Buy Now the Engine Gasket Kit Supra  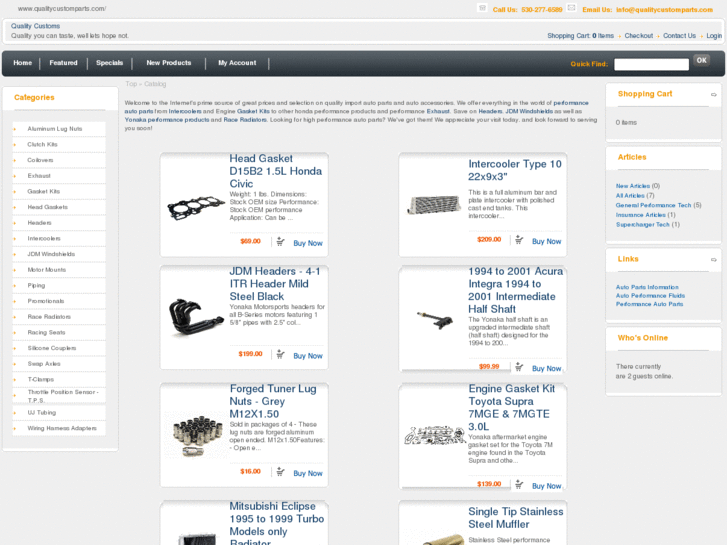coord(547,486)
